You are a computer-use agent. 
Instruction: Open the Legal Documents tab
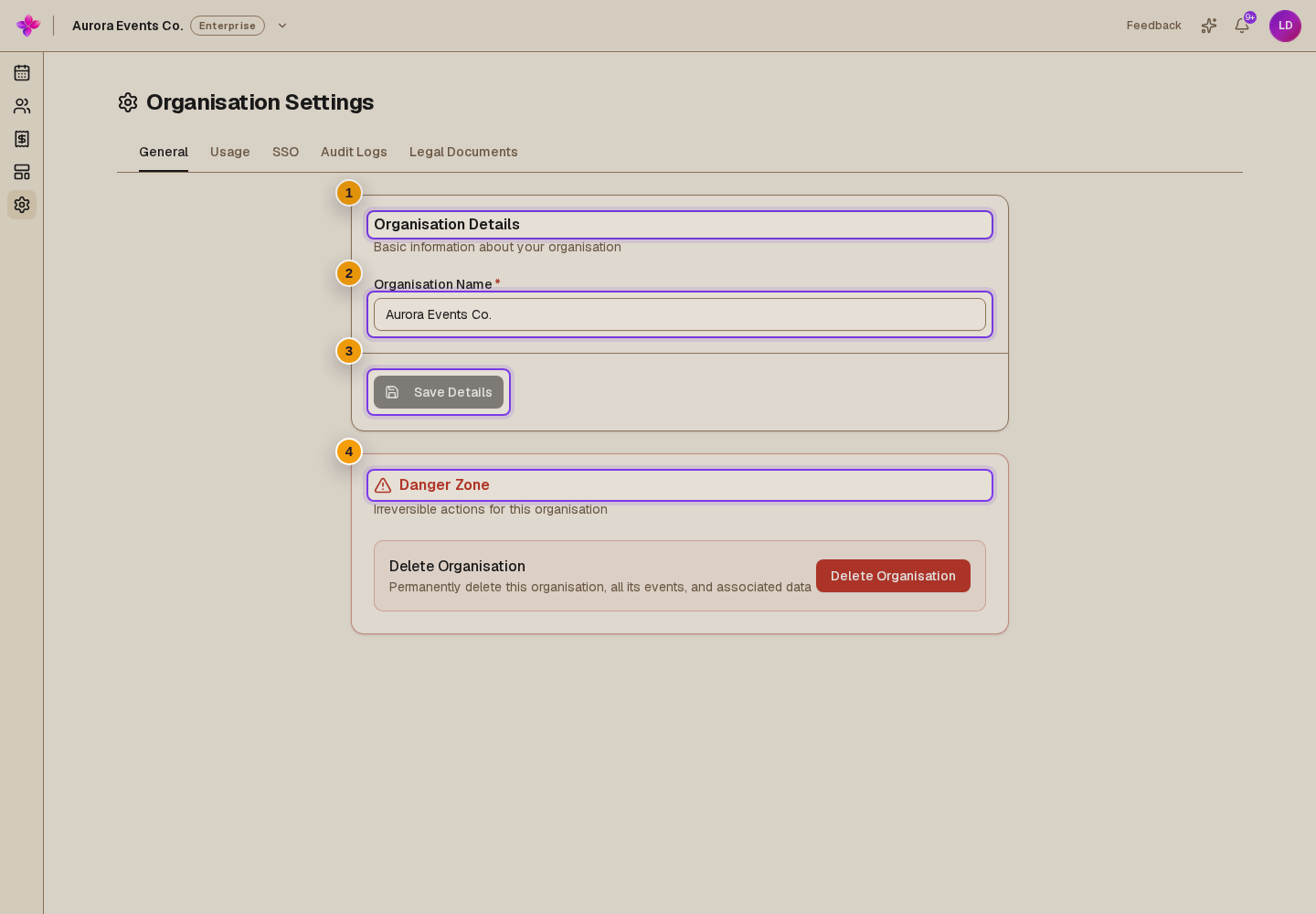coord(463,152)
